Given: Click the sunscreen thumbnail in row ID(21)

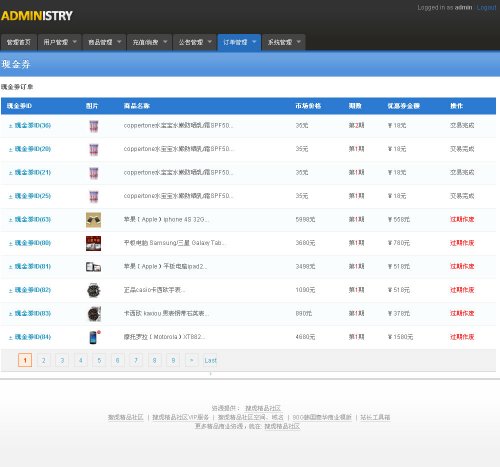Looking at the screenshot, I should click(x=94, y=173).
